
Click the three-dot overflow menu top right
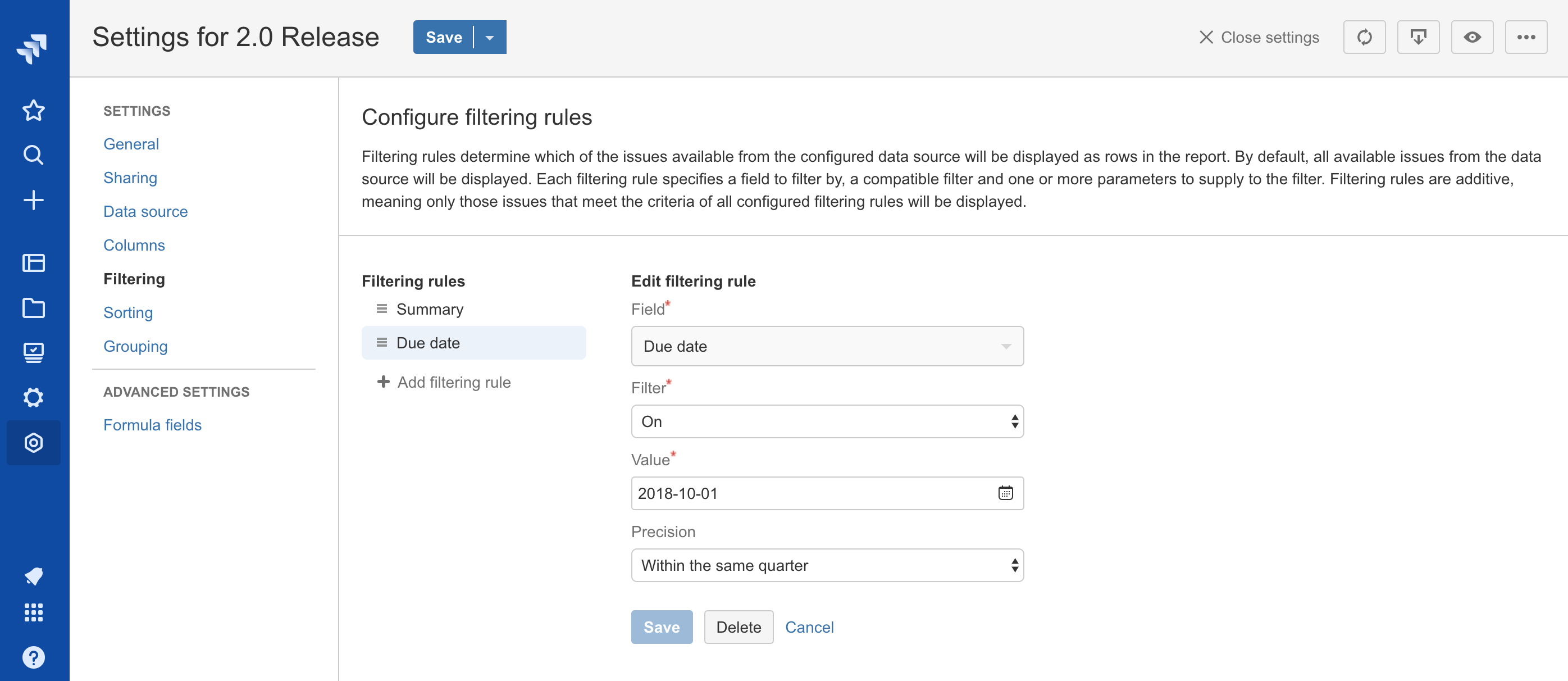(1527, 37)
